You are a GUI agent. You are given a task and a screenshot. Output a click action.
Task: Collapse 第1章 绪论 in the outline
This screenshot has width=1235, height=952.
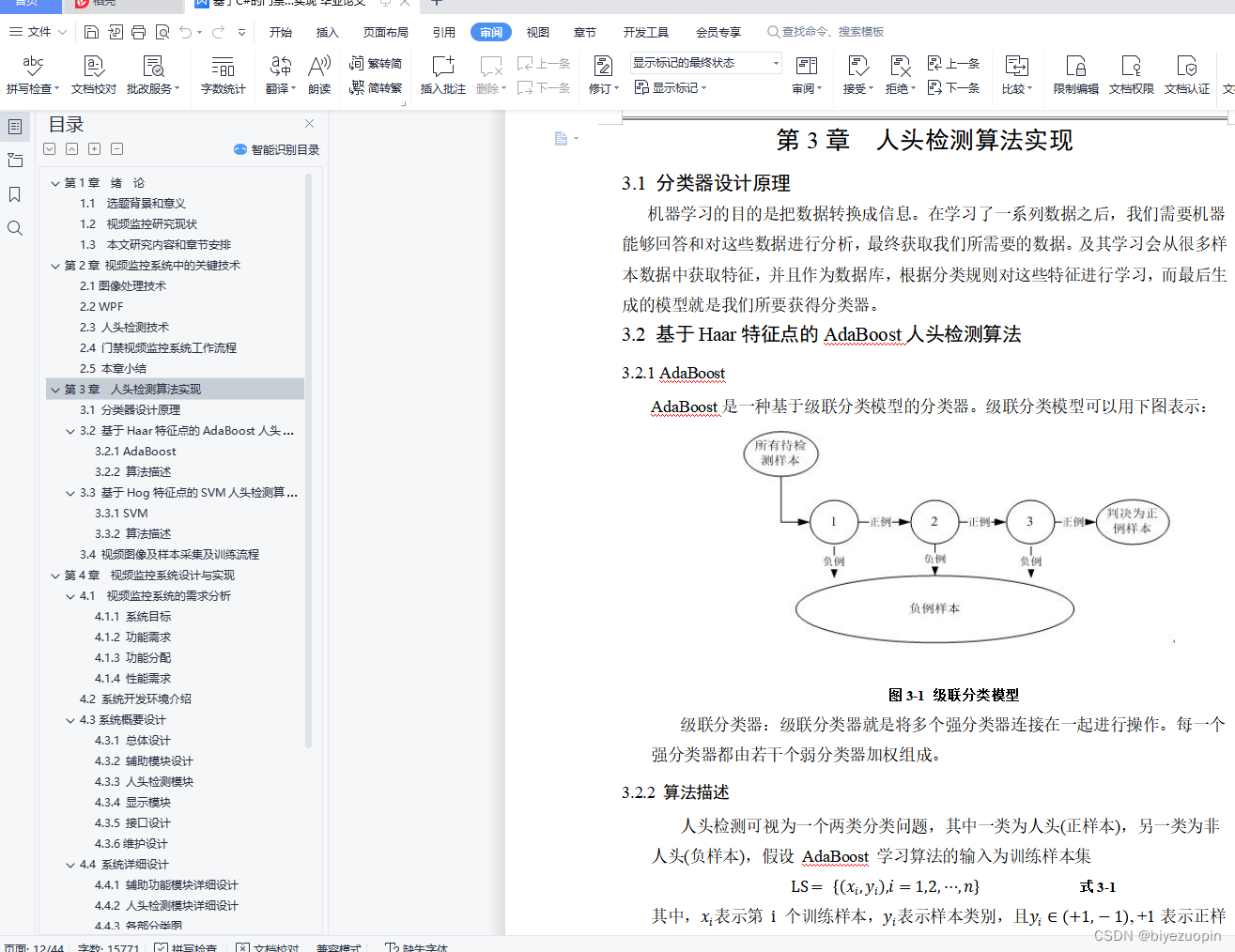point(55,183)
